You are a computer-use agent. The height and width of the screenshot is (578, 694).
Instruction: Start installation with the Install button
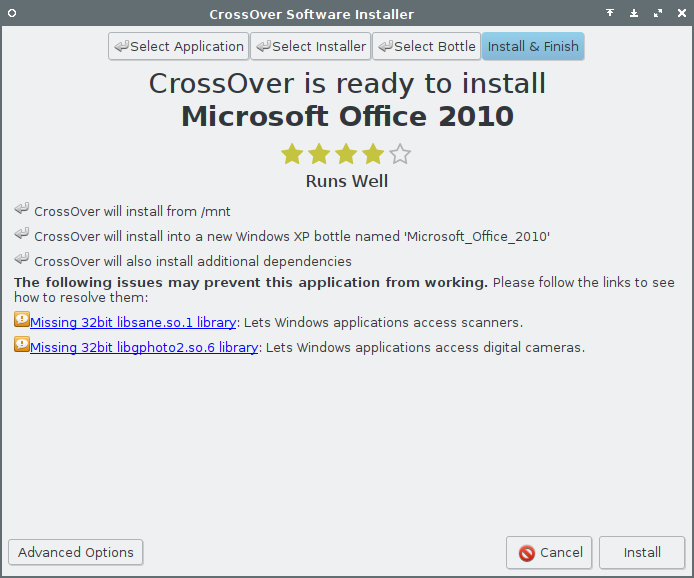coord(642,552)
